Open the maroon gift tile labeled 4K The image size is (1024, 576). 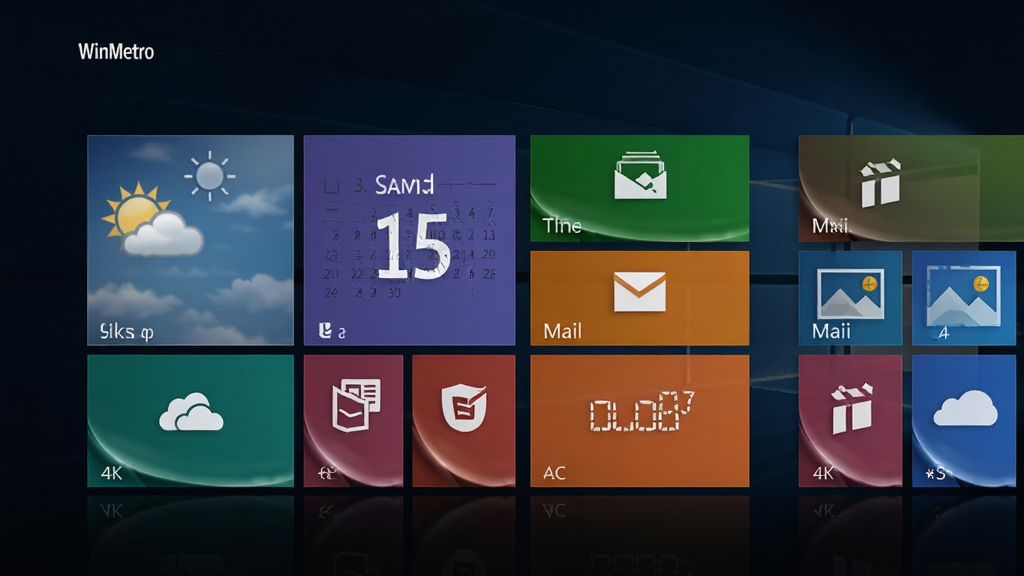pos(850,421)
